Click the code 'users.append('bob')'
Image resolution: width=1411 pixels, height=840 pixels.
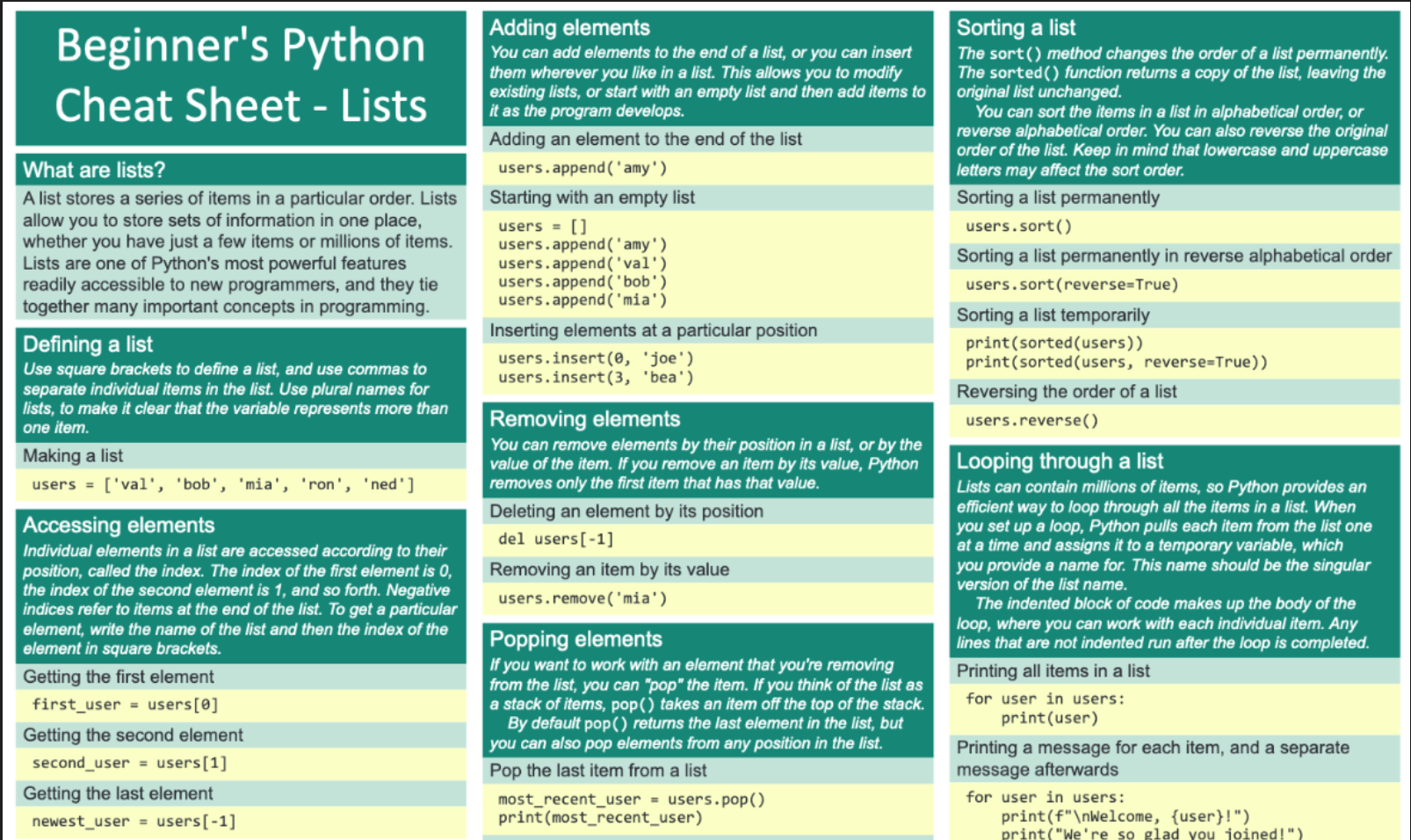coord(582,282)
